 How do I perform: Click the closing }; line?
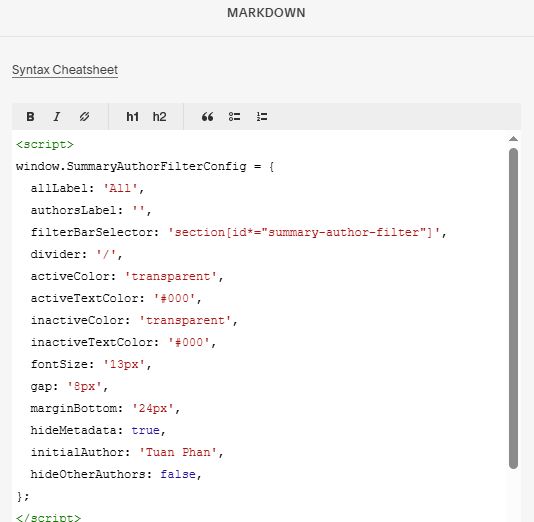(x=23, y=496)
